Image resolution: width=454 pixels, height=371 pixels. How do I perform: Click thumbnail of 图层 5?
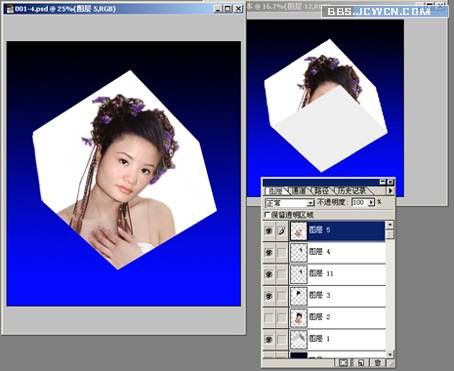pos(299,231)
